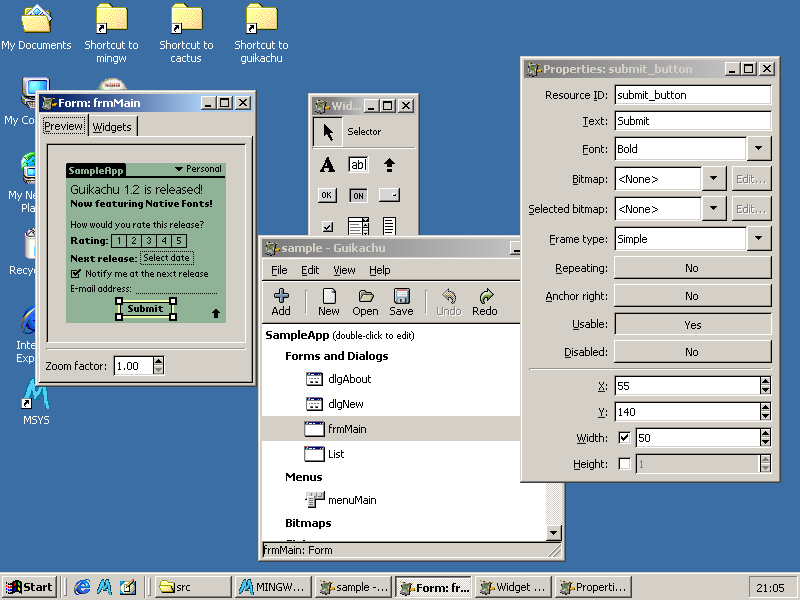Toggle the Width checkbox in Properties
The image size is (800, 600).
click(625, 438)
